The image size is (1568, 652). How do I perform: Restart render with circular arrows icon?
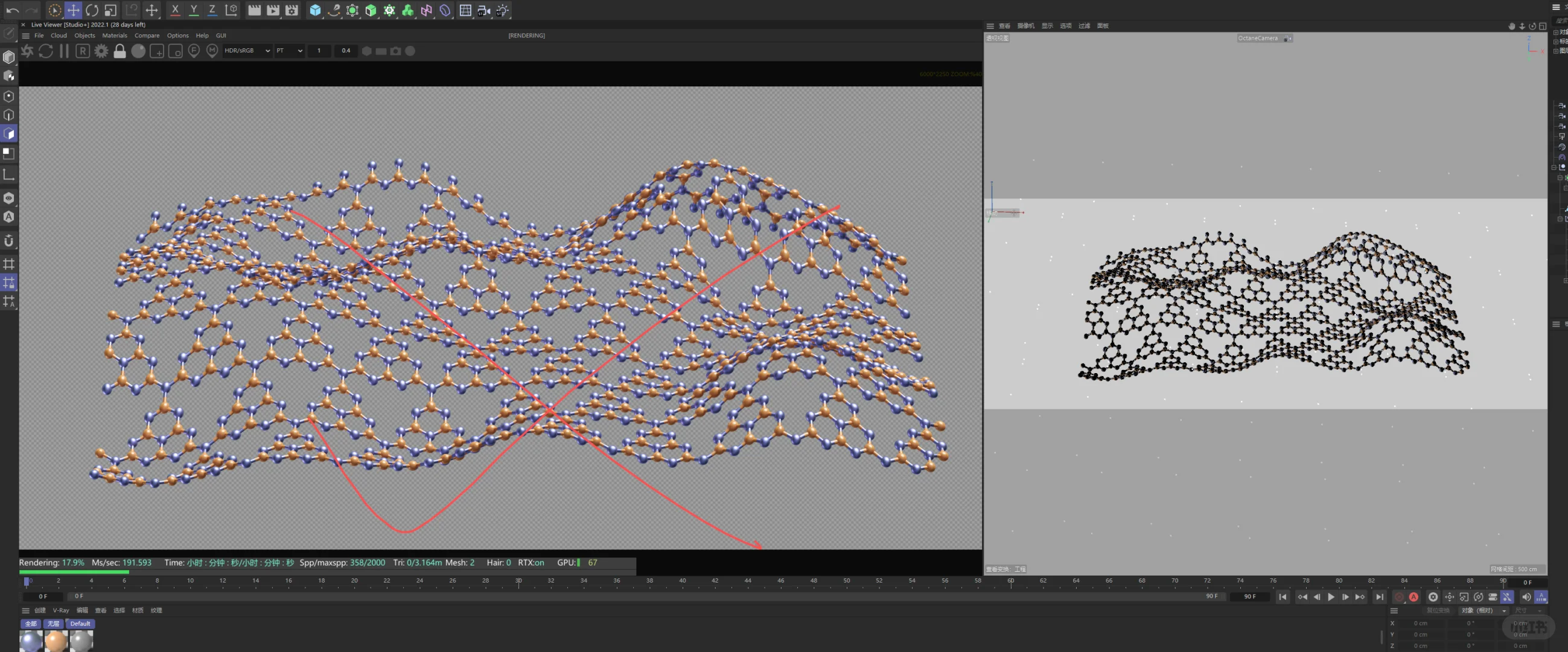pos(46,51)
